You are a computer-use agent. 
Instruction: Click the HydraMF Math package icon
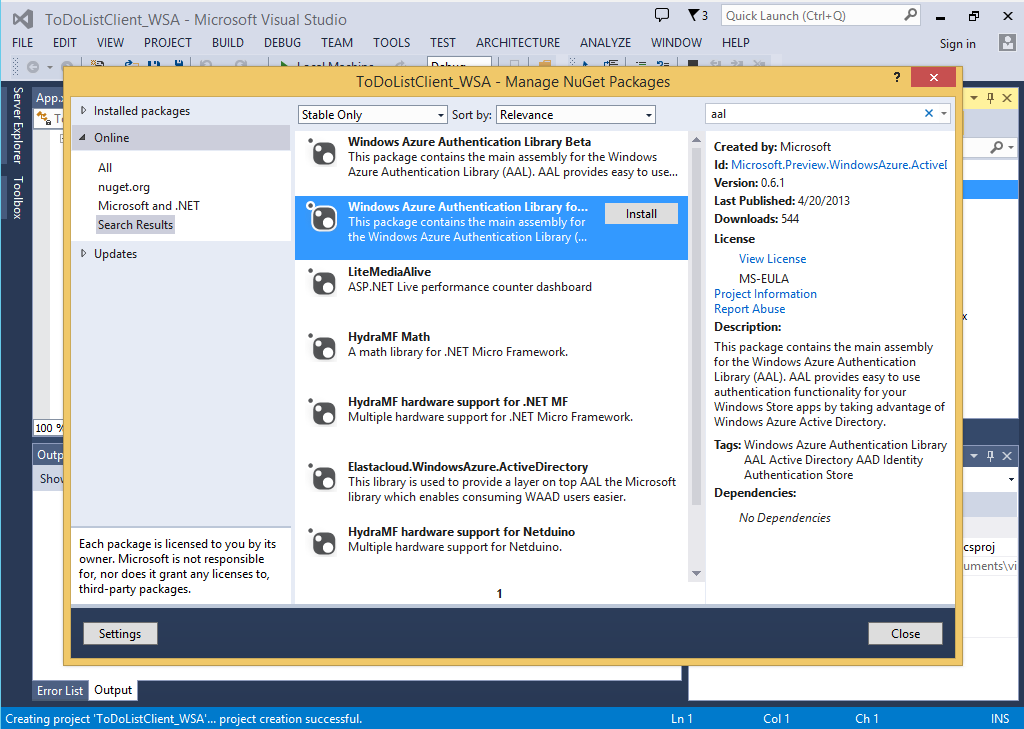click(323, 347)
